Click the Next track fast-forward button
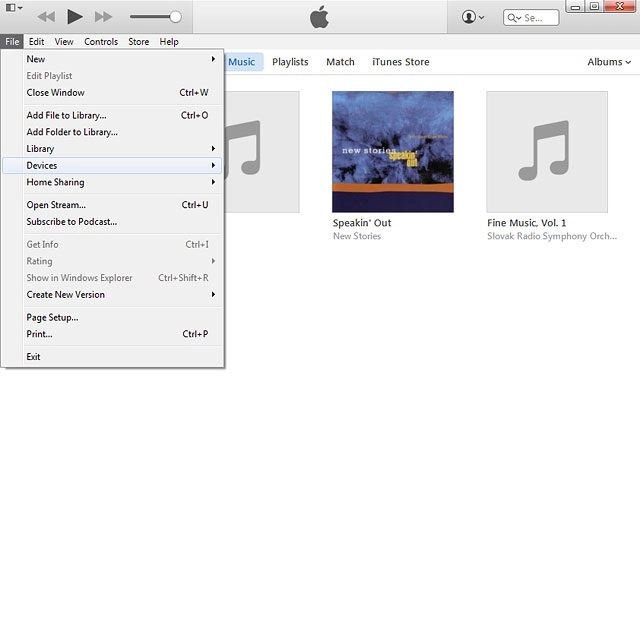The image size is (640, 638). point(103,17)
